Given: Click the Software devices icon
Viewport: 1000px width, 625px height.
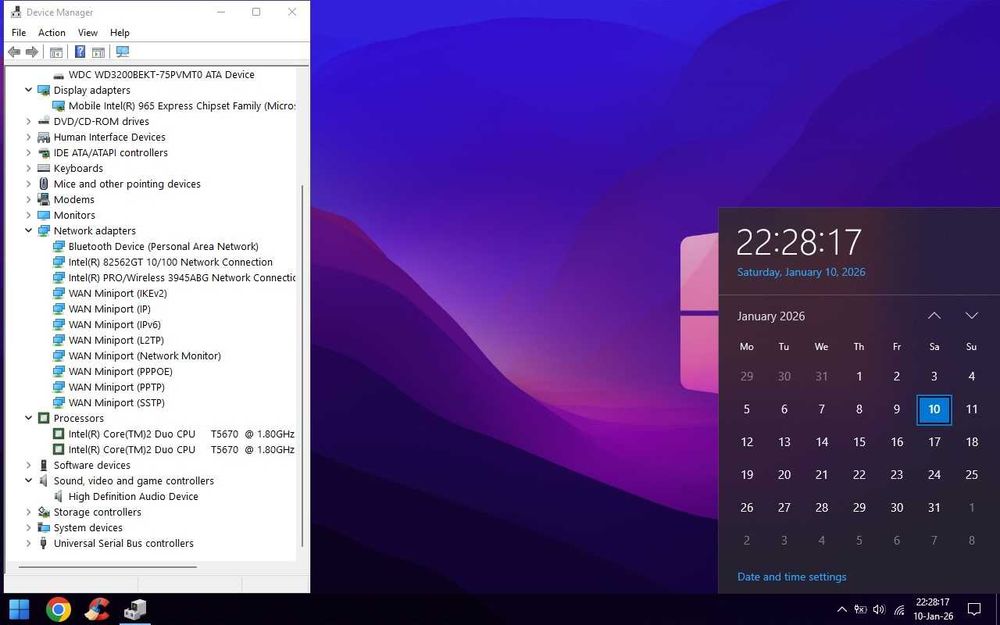Looking at the screenshot, I should pyautogui.click(x=43, y=466).
